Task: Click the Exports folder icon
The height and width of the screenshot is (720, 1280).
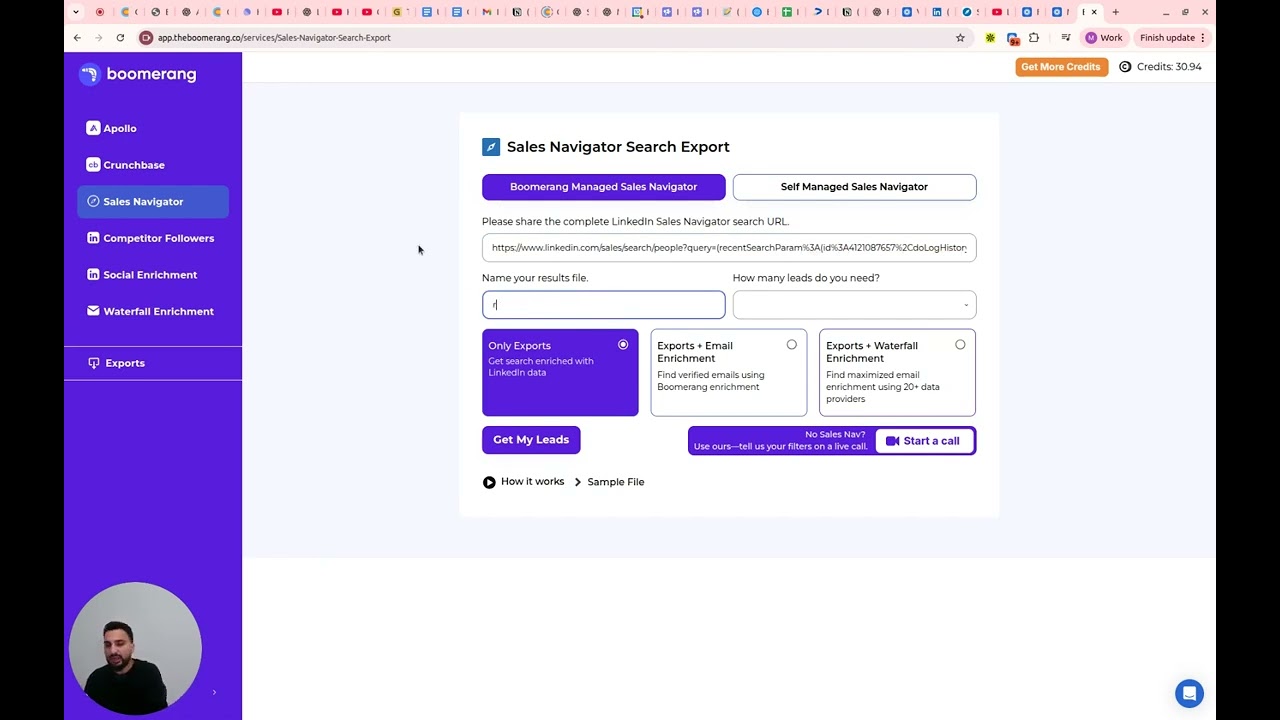Action: click(x=94, y=363)
